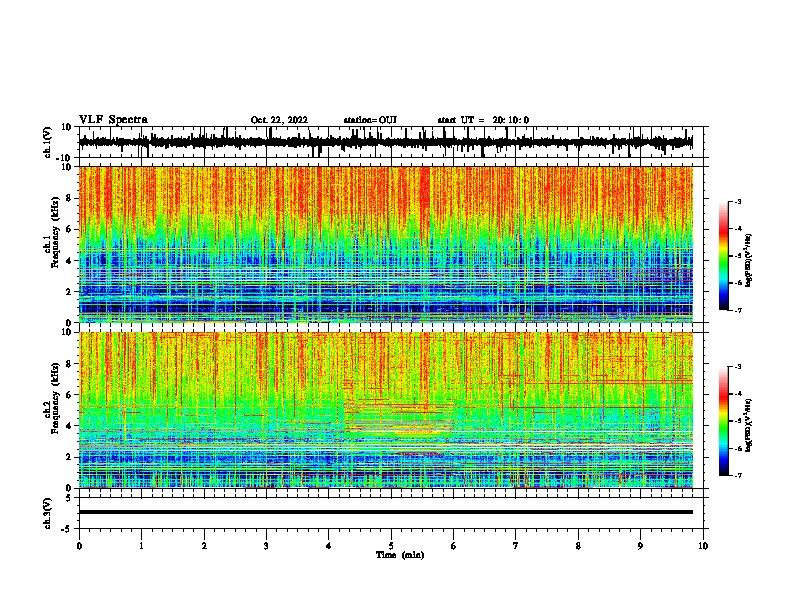Click the "-5" tick on ch.3(V) axis
This screenshot has width=792, height=612.
[x=67, y=529]
